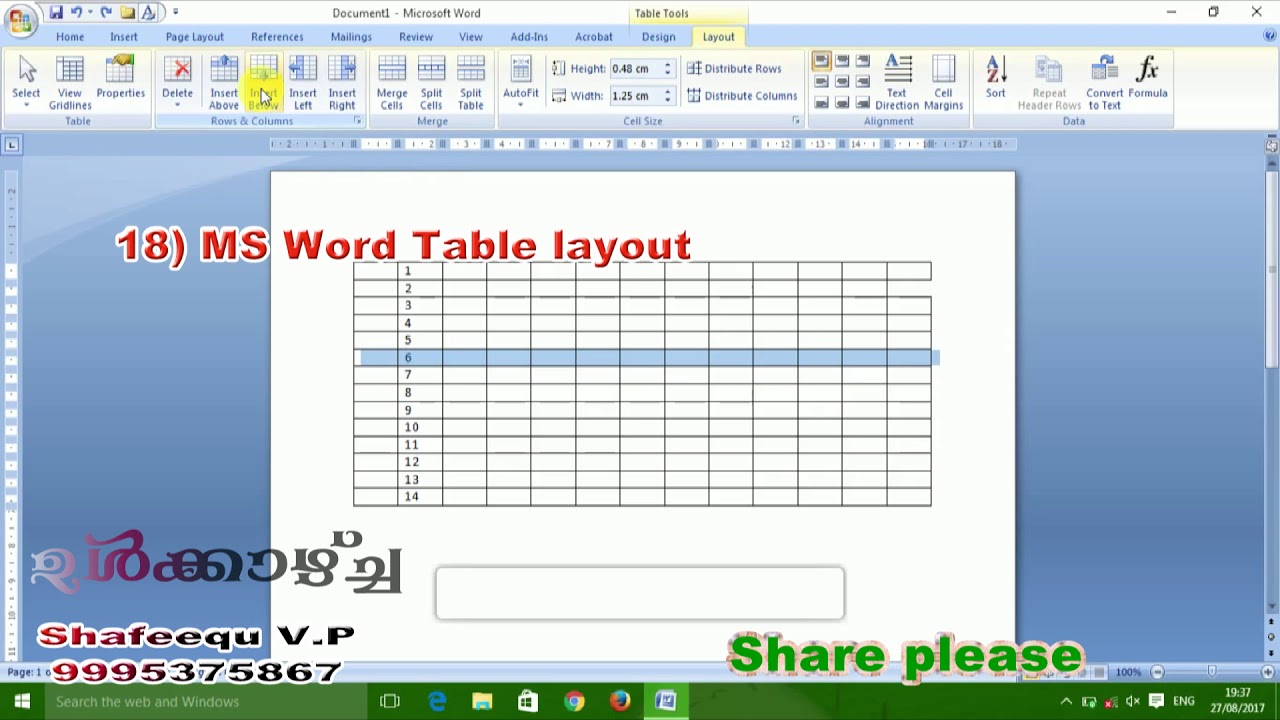Set Align Top Left cell alignment
Screen dimensions: 1280x720
[x=821, y=61]
